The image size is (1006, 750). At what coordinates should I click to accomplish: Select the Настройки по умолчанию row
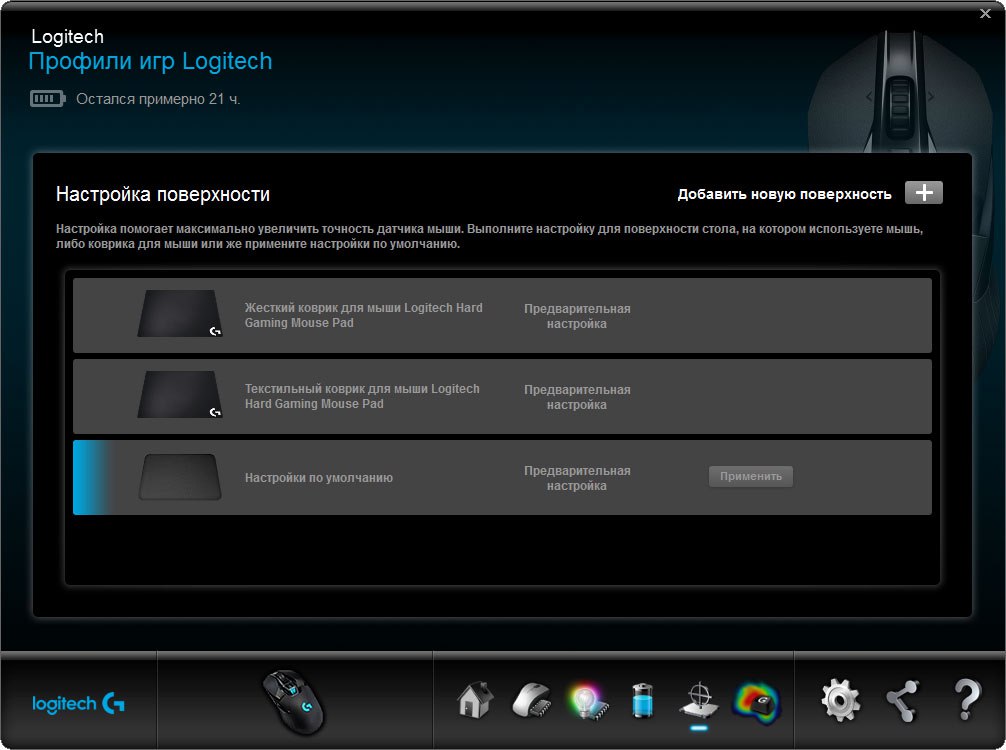click(502, 477)
